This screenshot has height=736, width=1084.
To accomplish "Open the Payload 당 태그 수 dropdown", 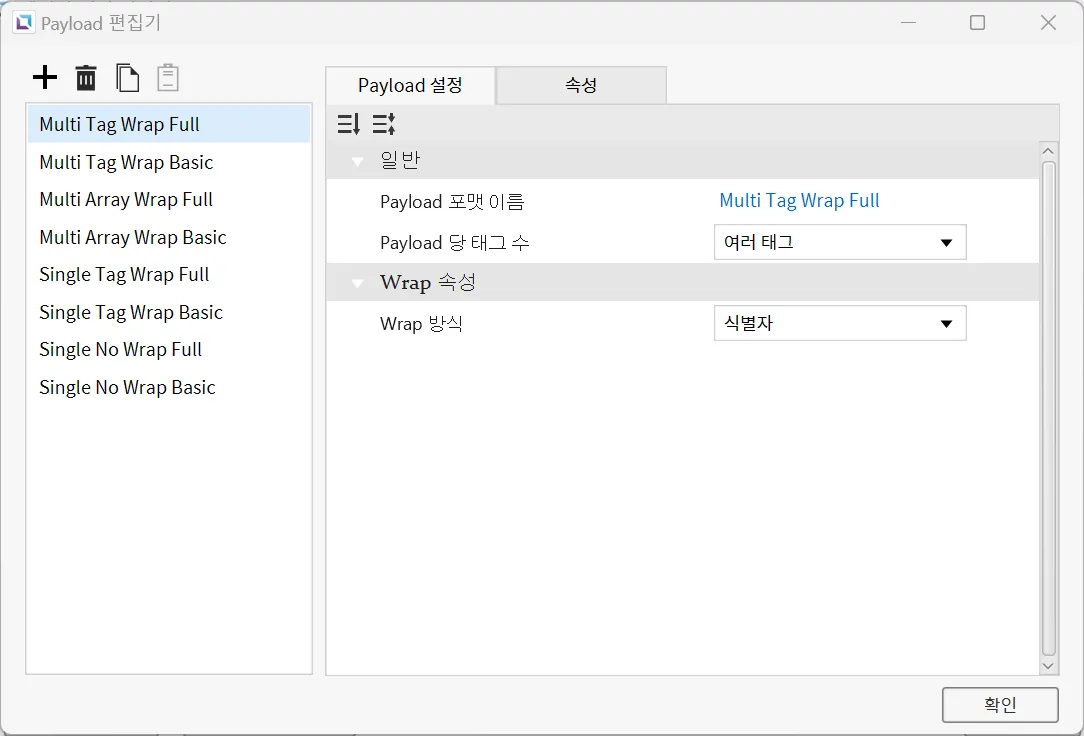I will pyautogui.click(x=839, y=242).
